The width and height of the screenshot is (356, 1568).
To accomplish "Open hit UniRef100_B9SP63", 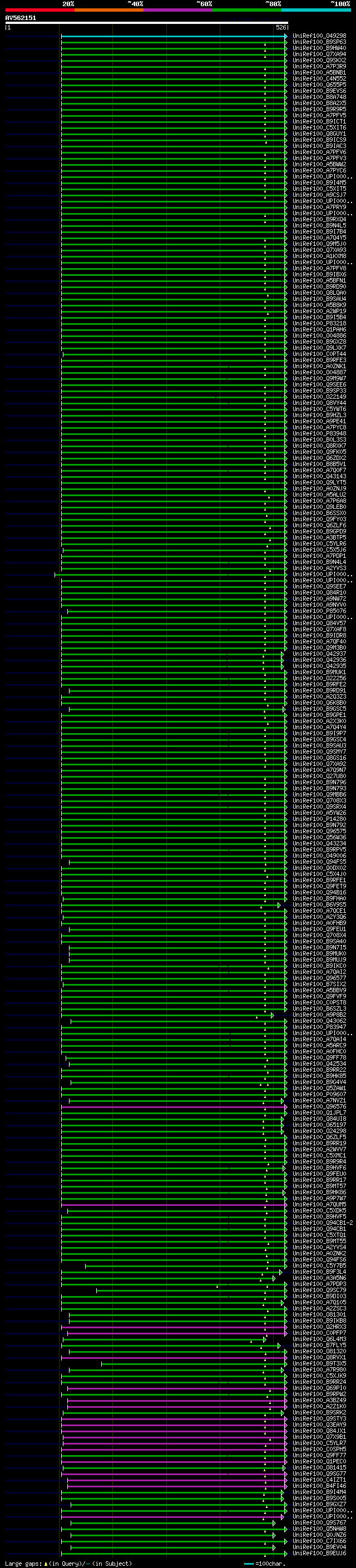I will tap(319, 42).
